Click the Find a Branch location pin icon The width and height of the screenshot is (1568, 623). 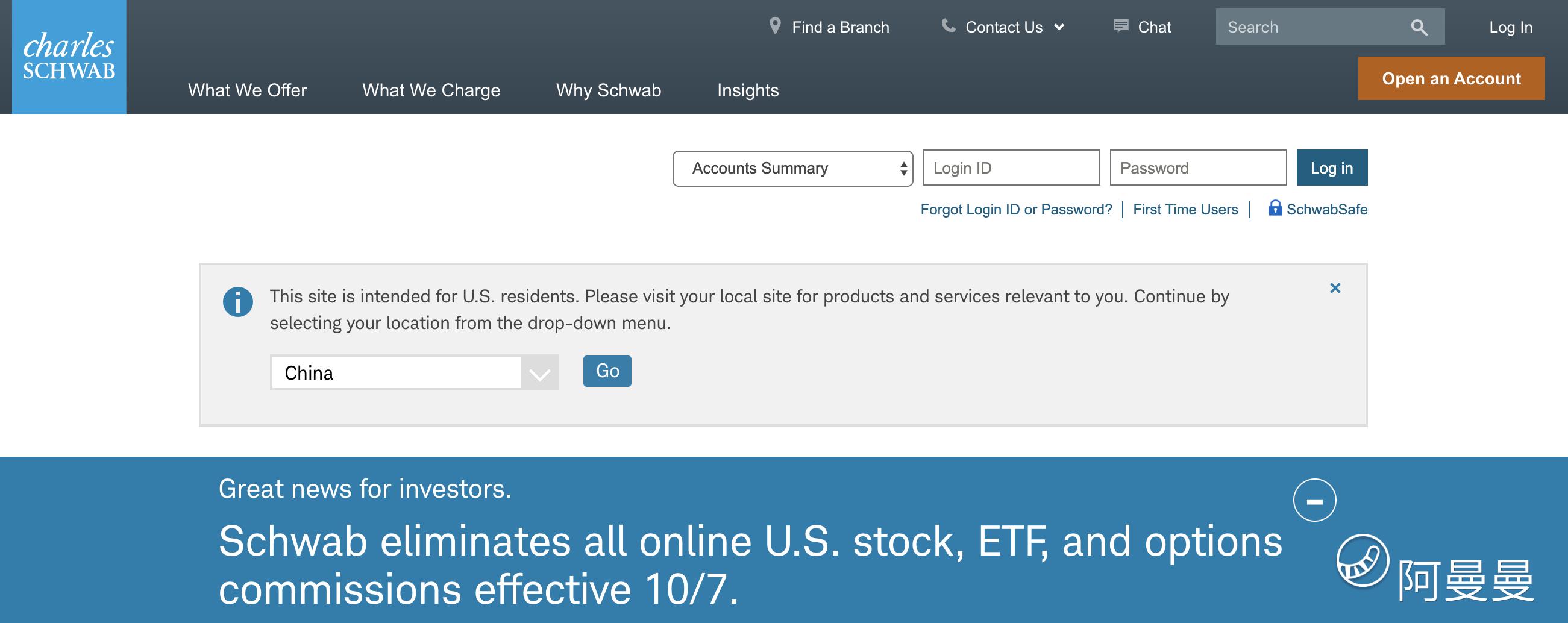775,26
